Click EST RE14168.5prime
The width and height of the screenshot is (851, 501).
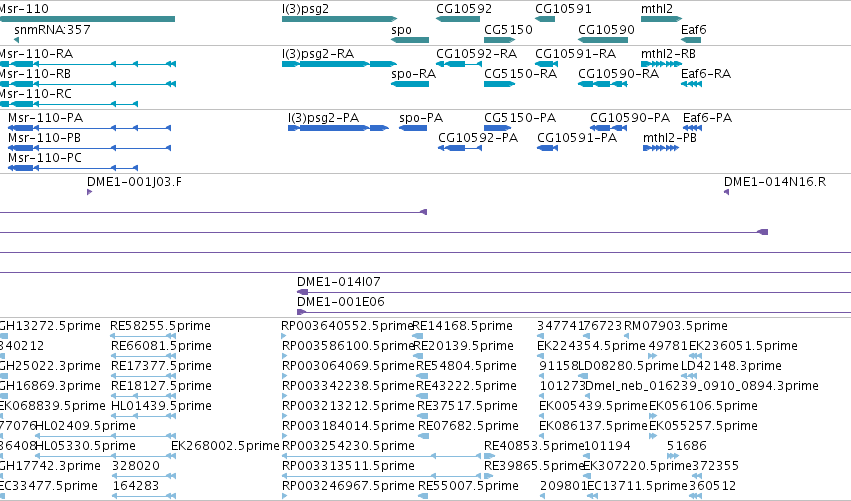462,326
